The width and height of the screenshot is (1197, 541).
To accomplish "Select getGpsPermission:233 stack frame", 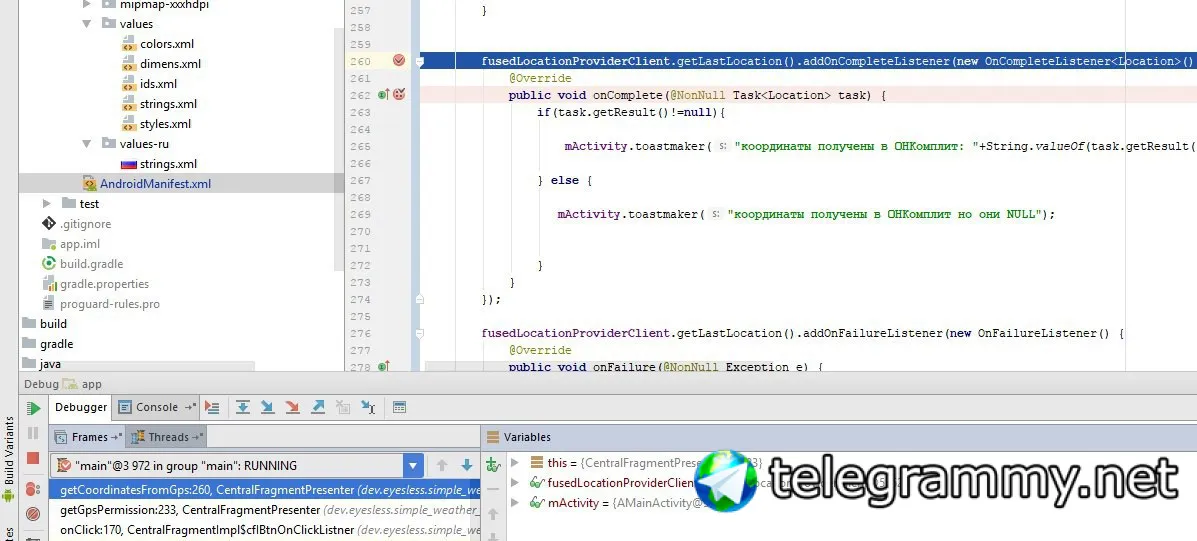I will (x=265, y=510).
